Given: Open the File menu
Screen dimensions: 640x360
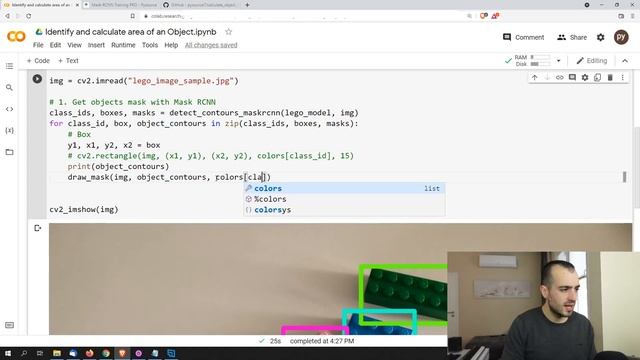Looking at the screenshot, I should (x=38, y=45).
